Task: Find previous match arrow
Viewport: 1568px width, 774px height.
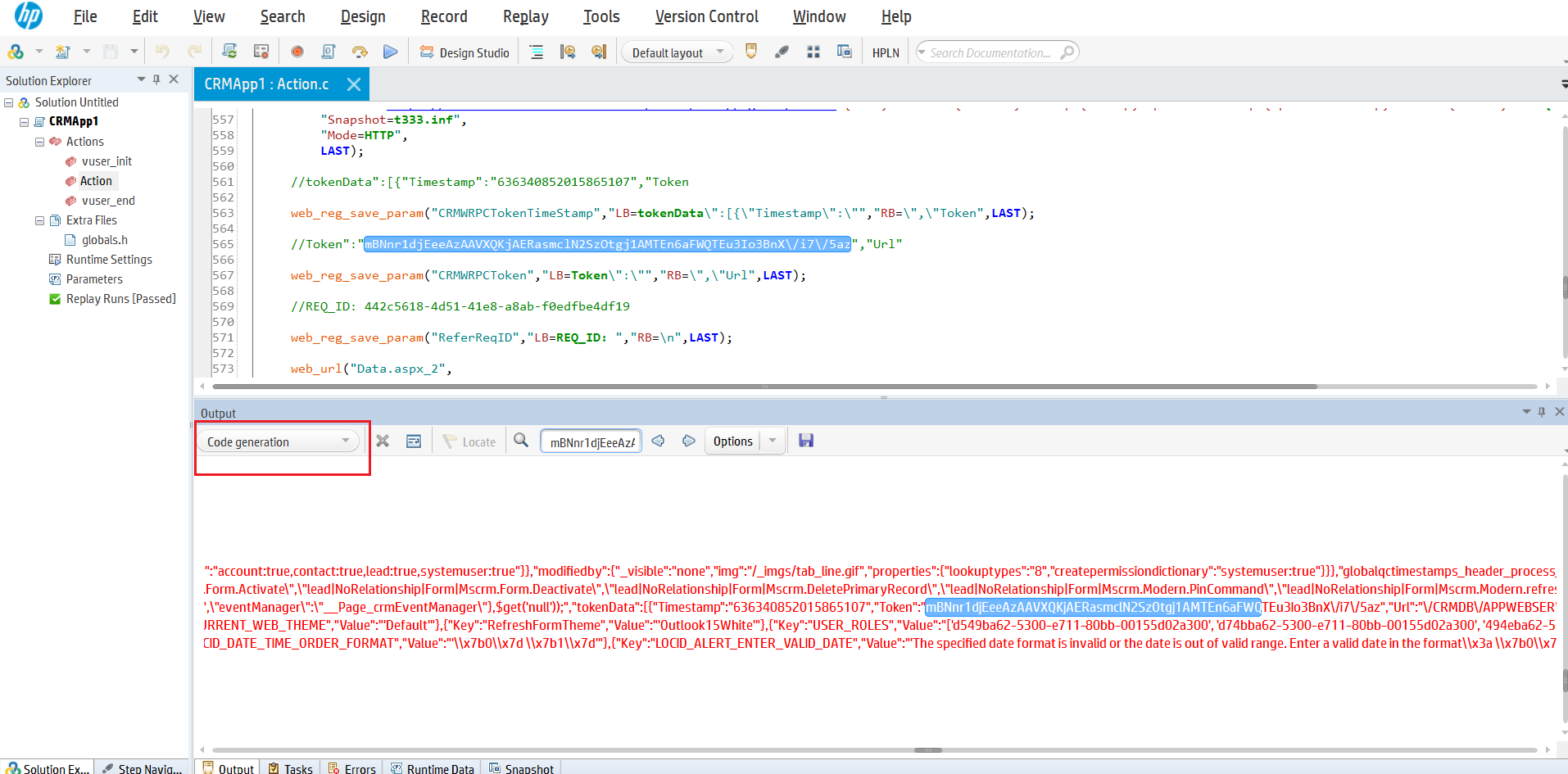Action: (658, 441)
